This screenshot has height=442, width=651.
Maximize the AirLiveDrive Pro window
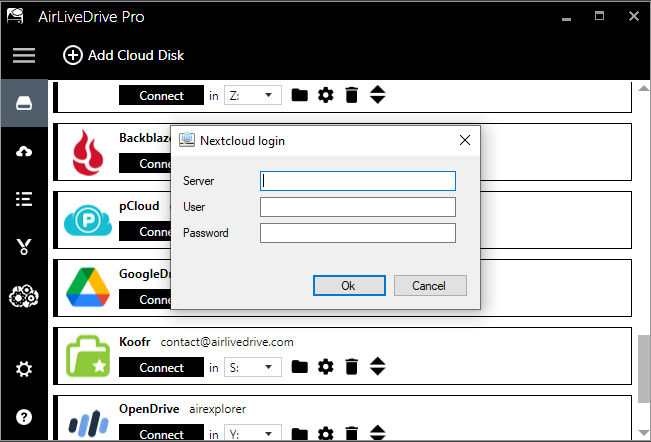point(599,16)
